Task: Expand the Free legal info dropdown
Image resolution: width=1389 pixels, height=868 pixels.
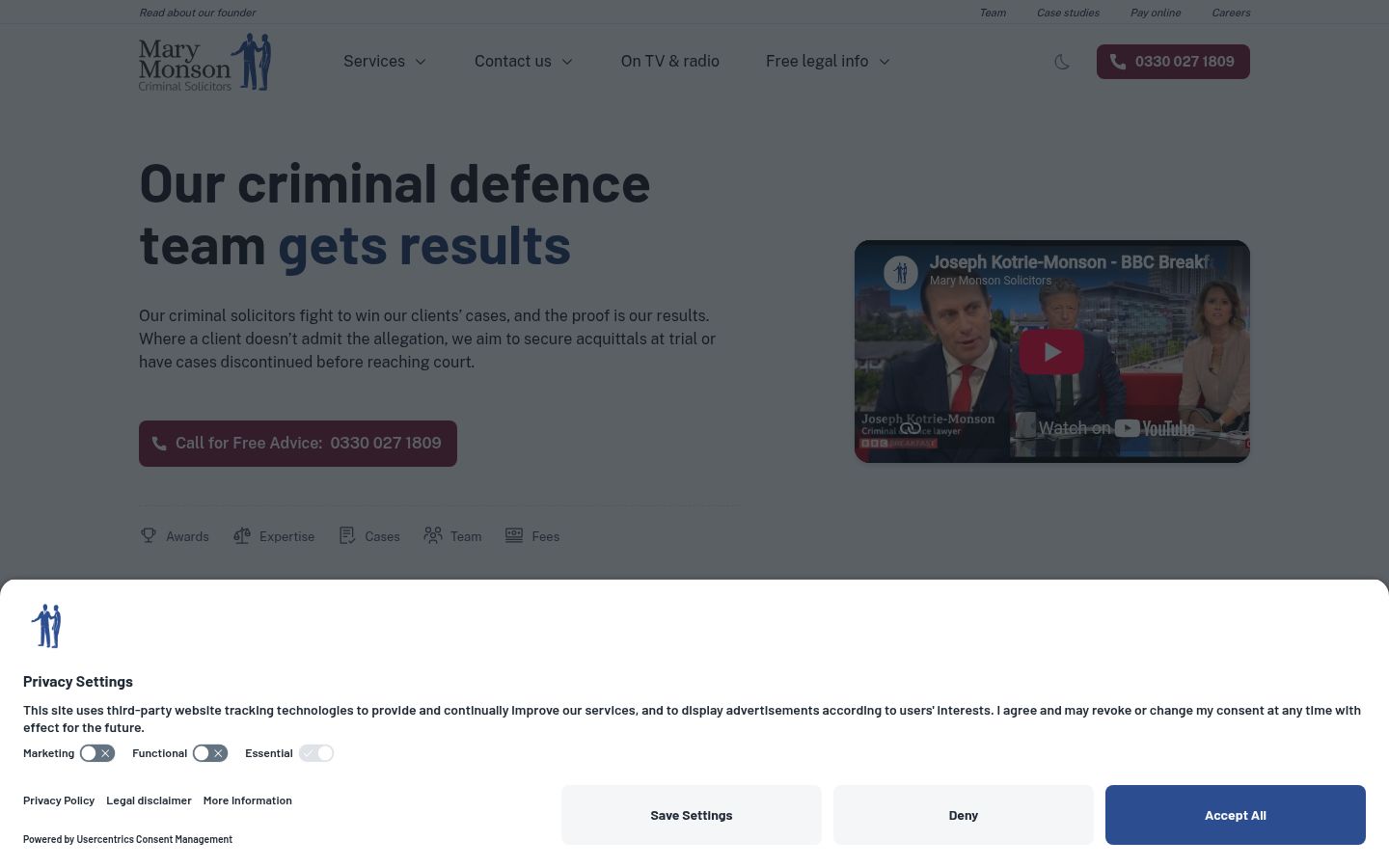Action: 828,62
